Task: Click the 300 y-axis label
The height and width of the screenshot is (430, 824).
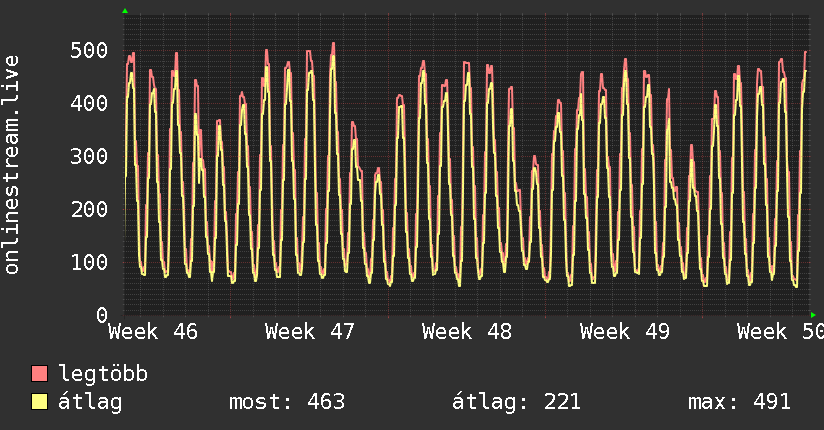Action: coord(89,157)
